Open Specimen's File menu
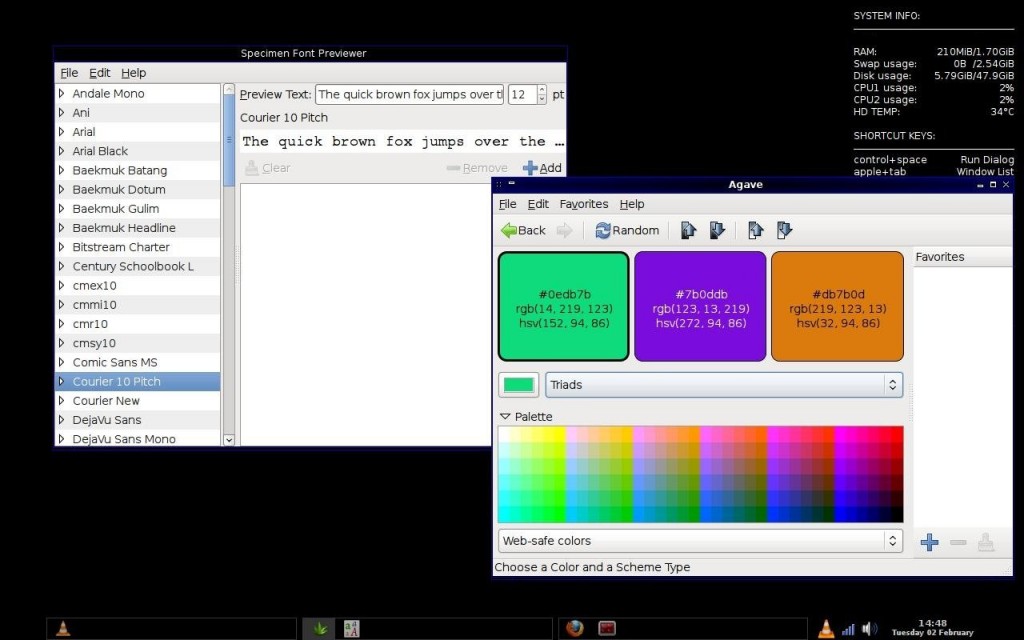The width and height of the screenshot is (1024, 640). (69, 72)
